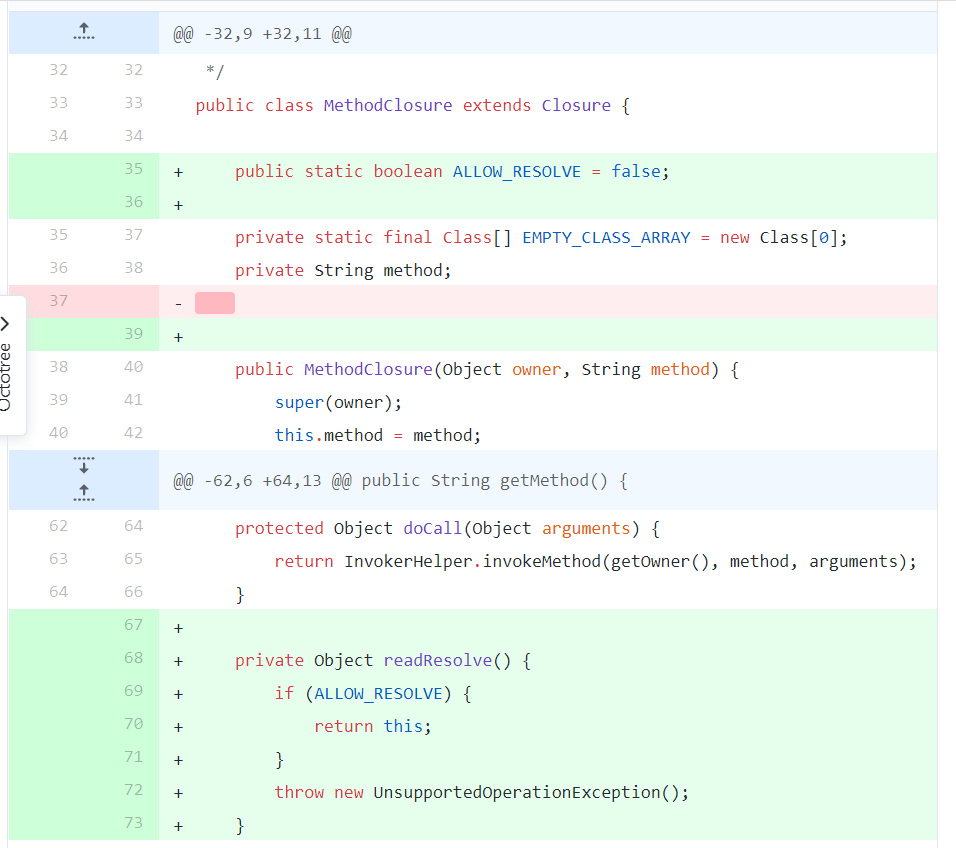Image resolution: width=956 pixels, height=848 pixels.
Task: Click added line number 71
Action: click(x=134, y=757)
